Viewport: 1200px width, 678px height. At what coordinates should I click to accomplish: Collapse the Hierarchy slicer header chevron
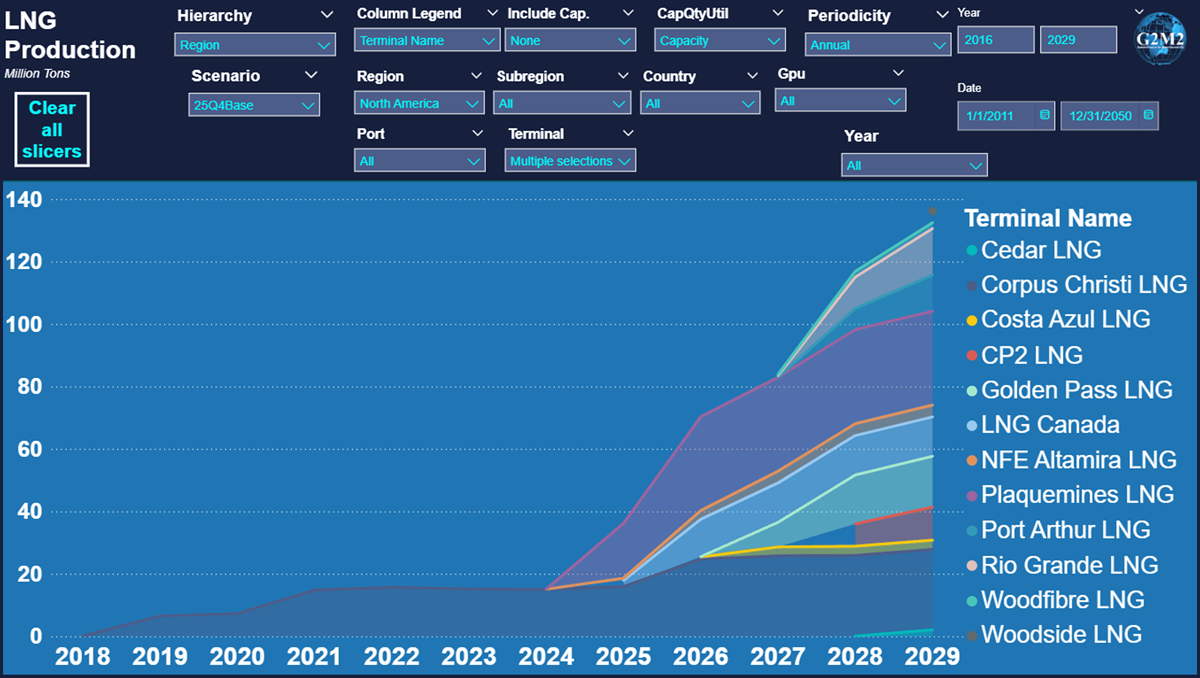[x=326, y=15]
